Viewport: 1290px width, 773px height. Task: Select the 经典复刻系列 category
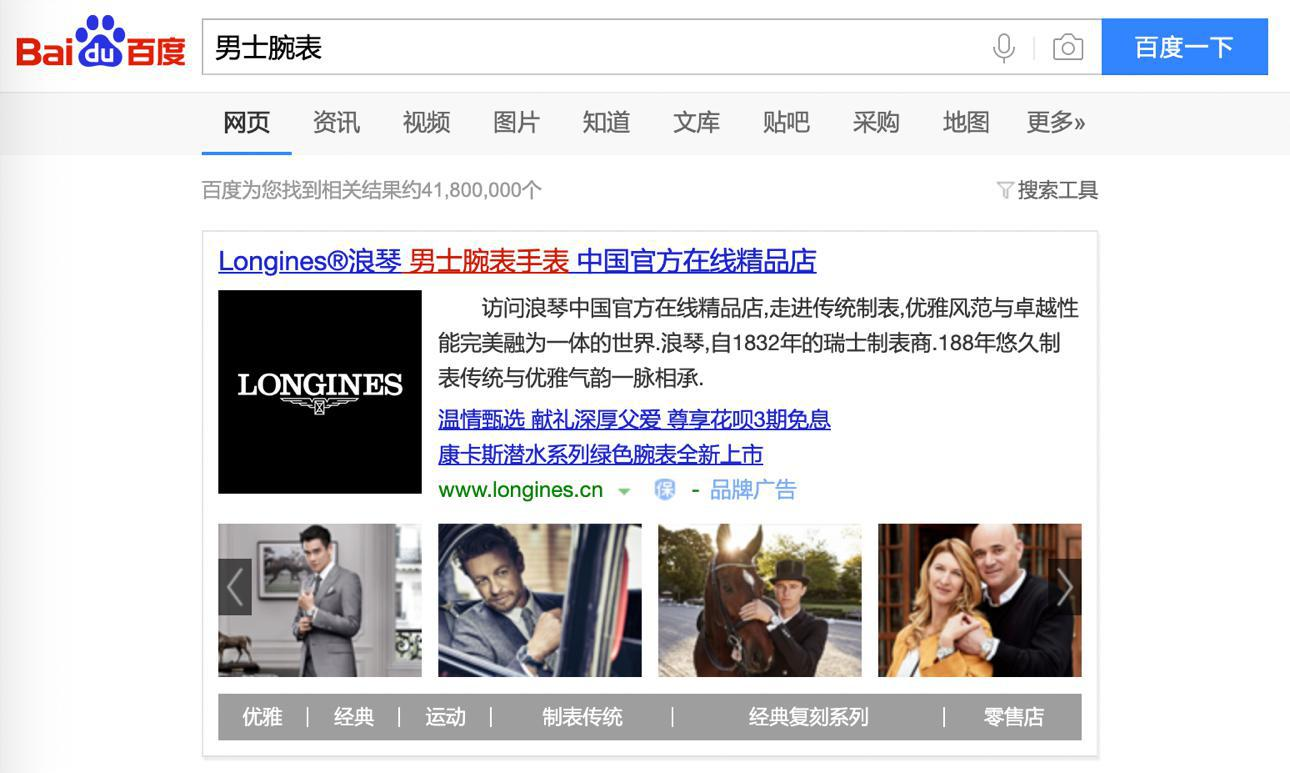click(x=808, y=717)
